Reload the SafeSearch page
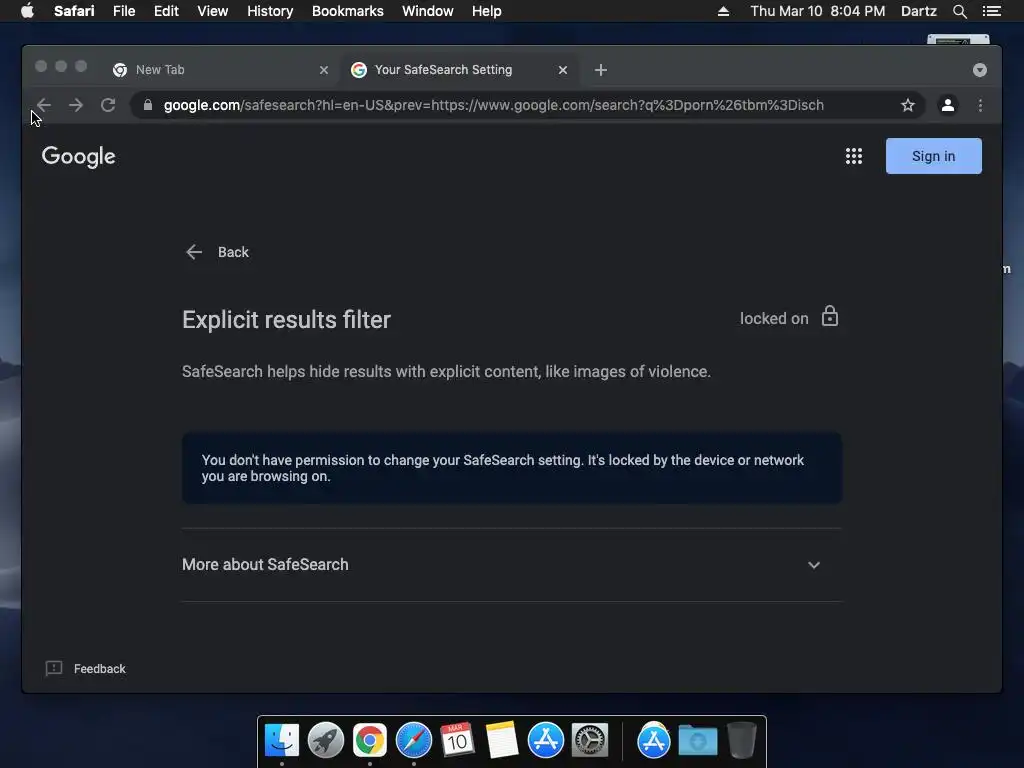This screenshot has height=768, width=1024. [108, 105]
